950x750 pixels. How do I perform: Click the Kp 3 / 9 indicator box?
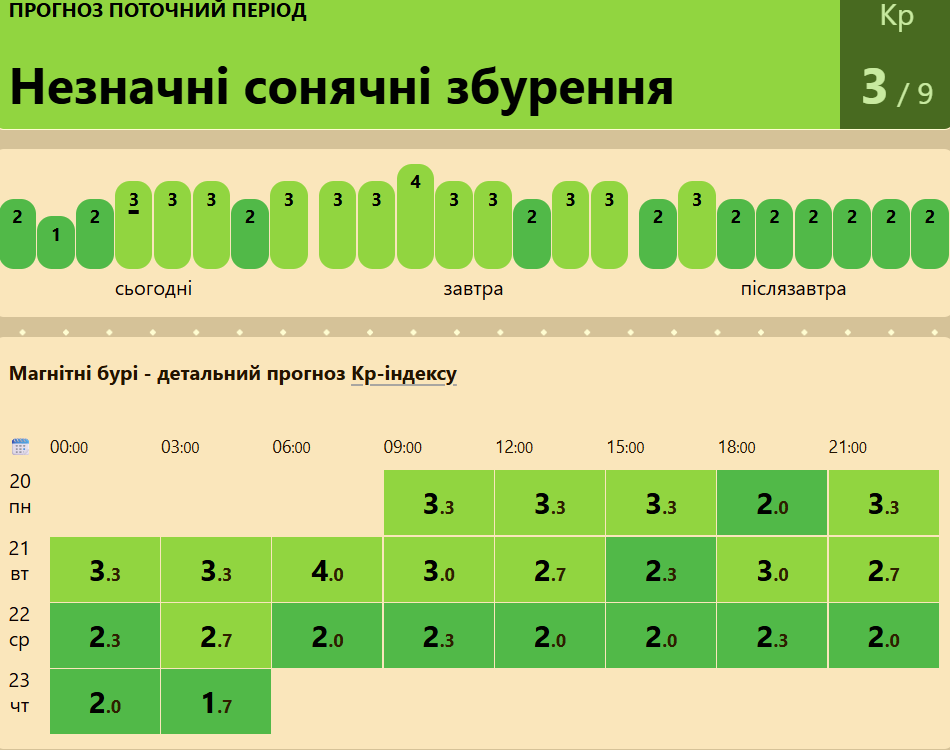point(895,65)
